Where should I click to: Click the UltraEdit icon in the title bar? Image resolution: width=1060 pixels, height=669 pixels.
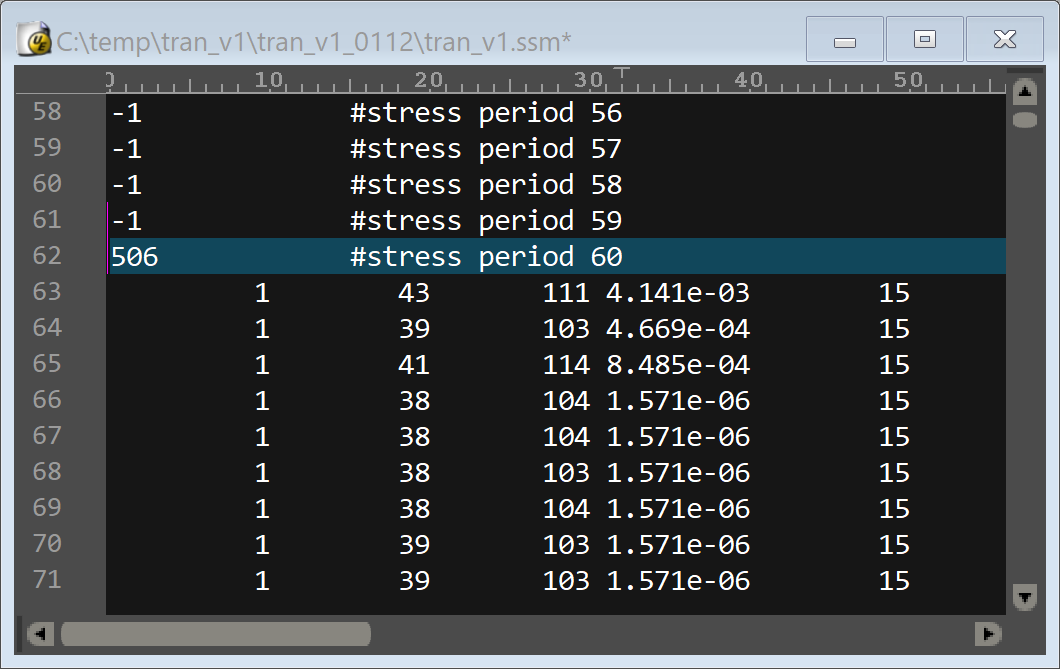pos(33,37)
